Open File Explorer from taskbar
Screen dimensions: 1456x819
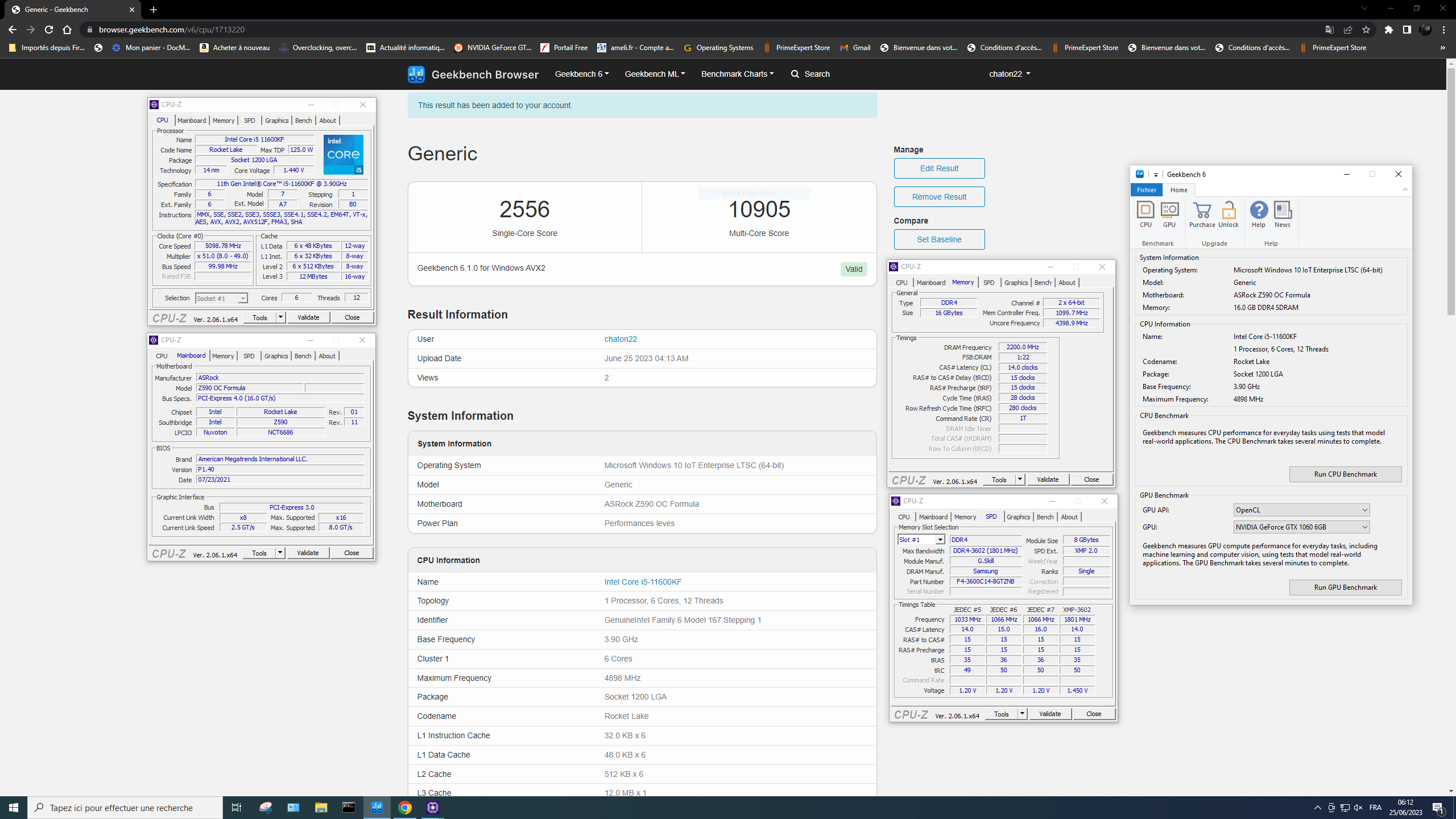click(321, 808)
